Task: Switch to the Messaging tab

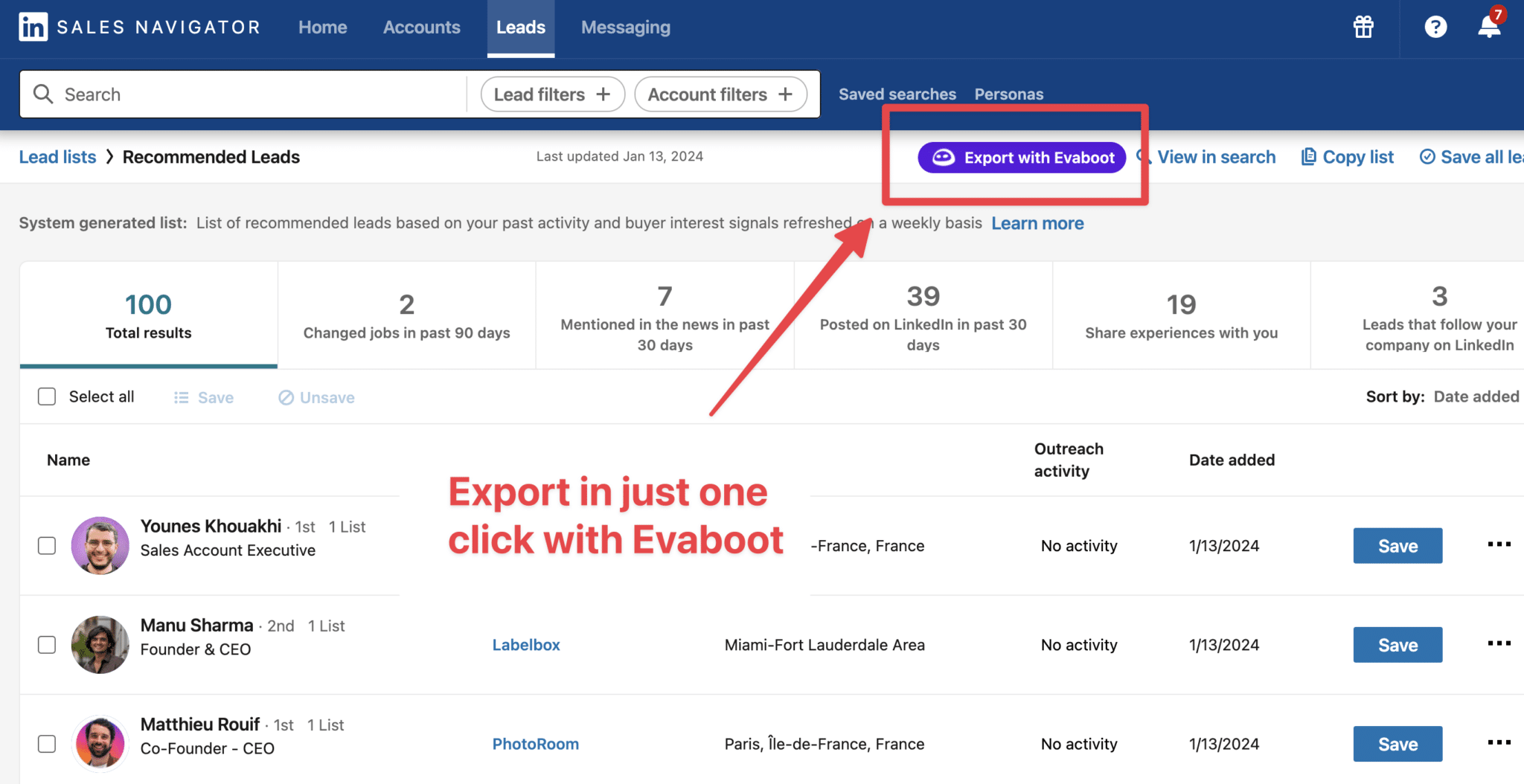Action: [625, 27]
